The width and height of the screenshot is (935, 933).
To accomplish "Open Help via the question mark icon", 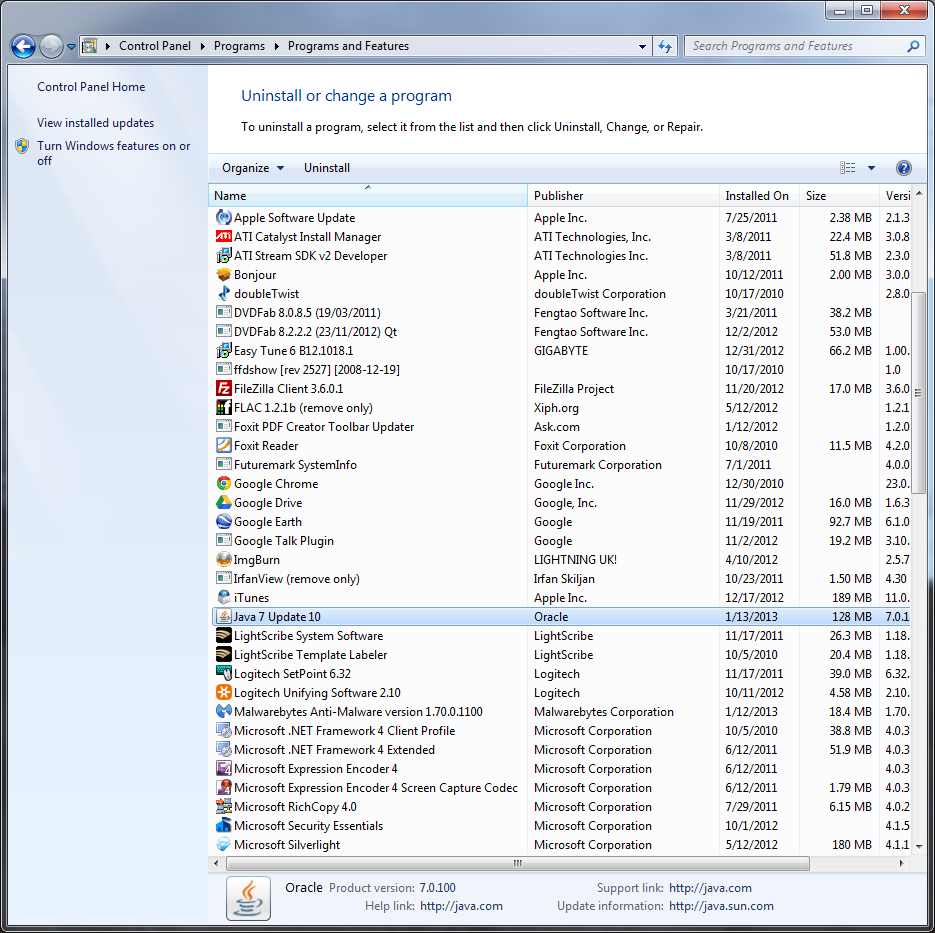I will point(903,167).
